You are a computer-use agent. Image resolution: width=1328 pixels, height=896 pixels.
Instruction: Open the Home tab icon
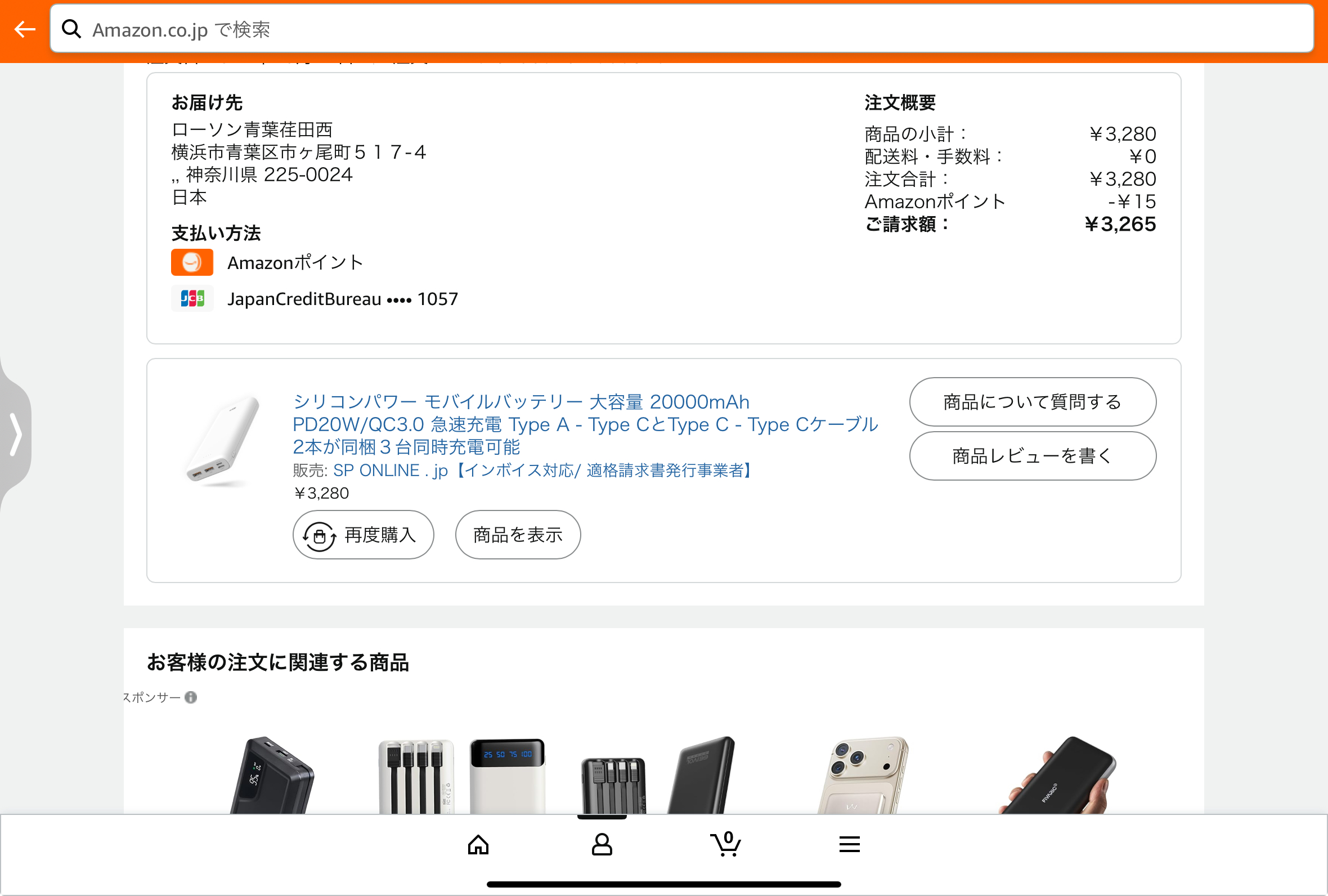tap(478, 844)
